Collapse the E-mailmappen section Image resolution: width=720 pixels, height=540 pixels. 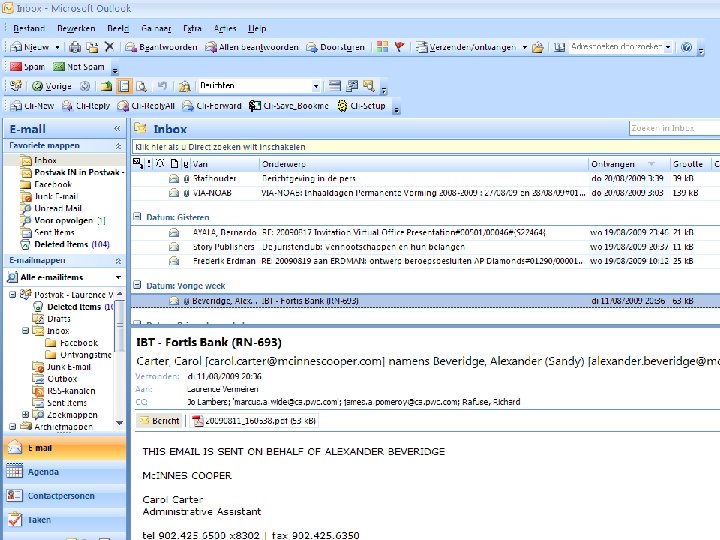coord(118,261)
